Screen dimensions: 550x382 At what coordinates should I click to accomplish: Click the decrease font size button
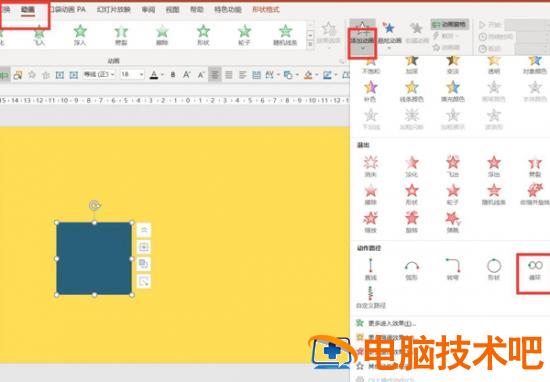201,75
